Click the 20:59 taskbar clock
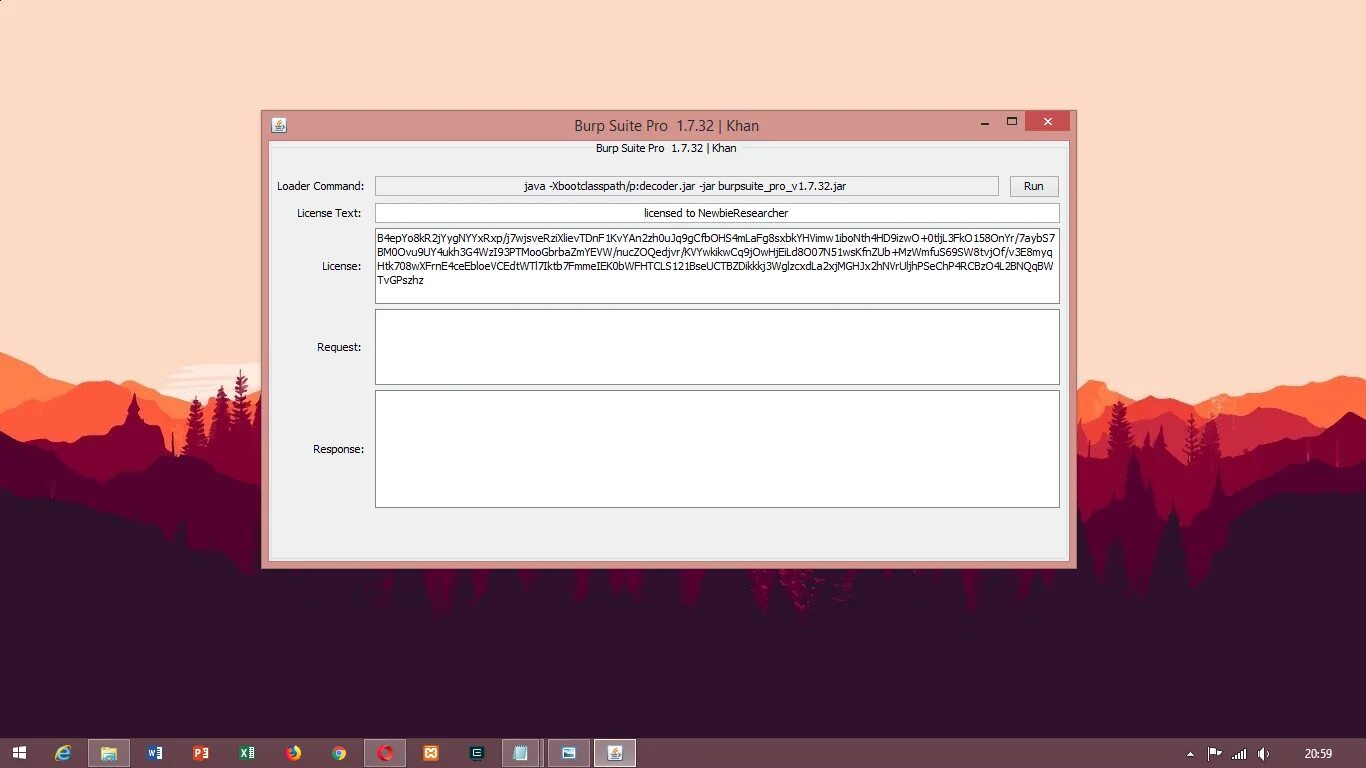 pyautogui.click(x=1318, y=753)
